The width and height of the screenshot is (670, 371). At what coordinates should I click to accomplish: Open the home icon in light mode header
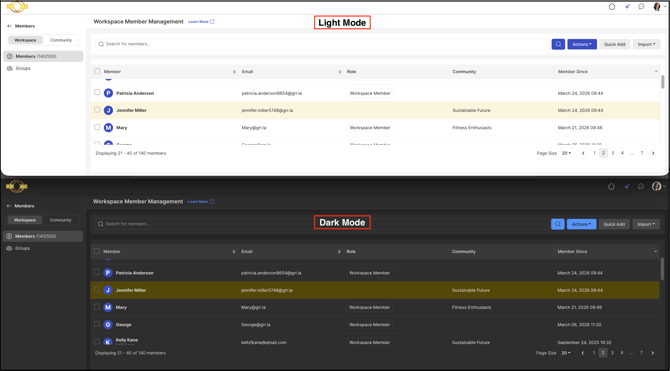(612, 7)
